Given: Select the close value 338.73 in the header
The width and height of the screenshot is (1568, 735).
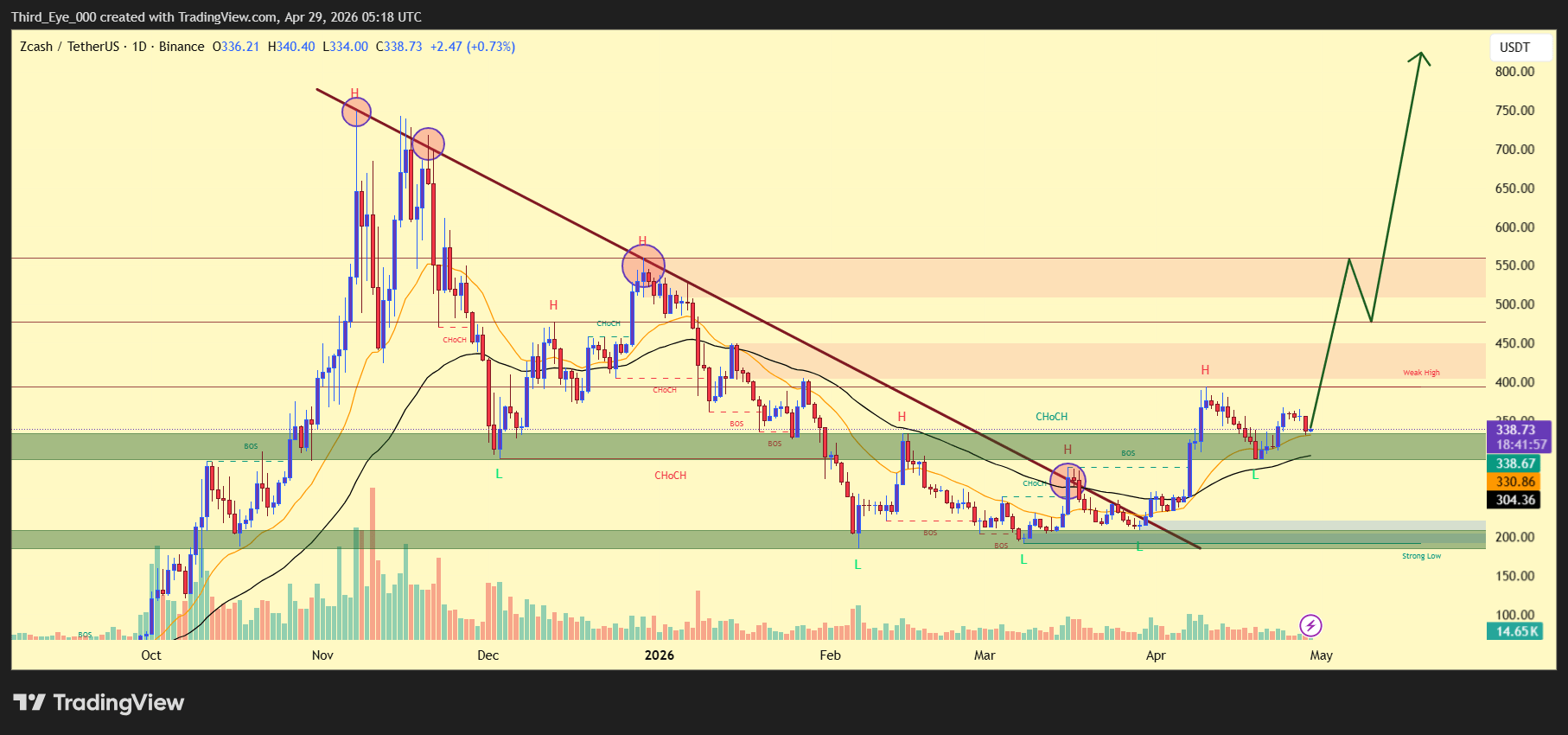Looking at the screenshot, I should coord(403,47).
